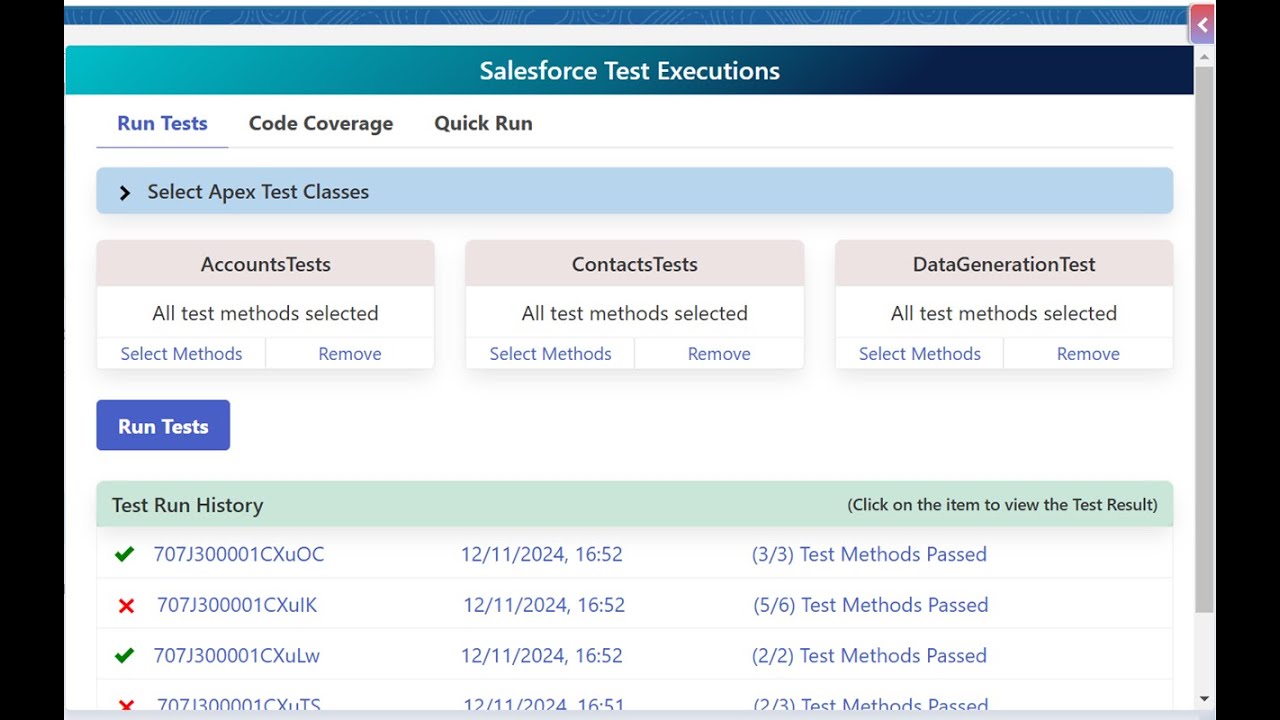Click the Test Run History heading
Screen dimensions: 1280x720
188,505
